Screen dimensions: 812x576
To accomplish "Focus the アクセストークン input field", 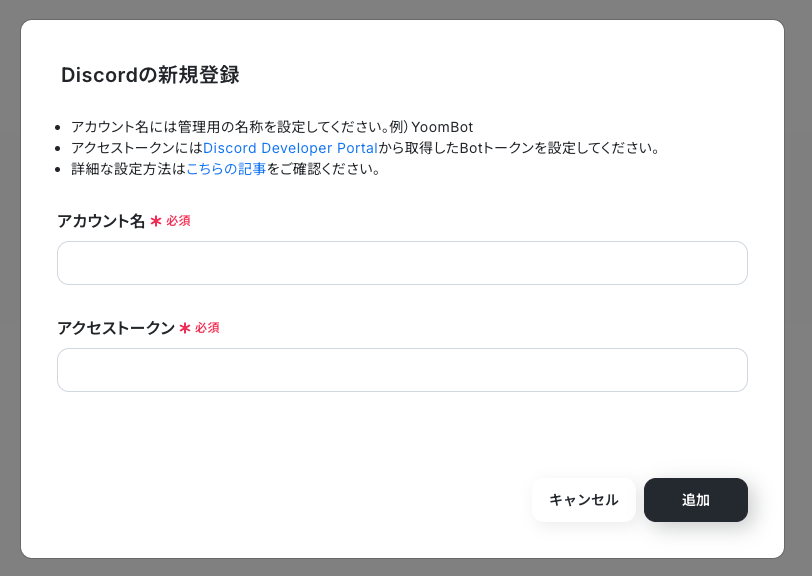I will pos(402,370).
